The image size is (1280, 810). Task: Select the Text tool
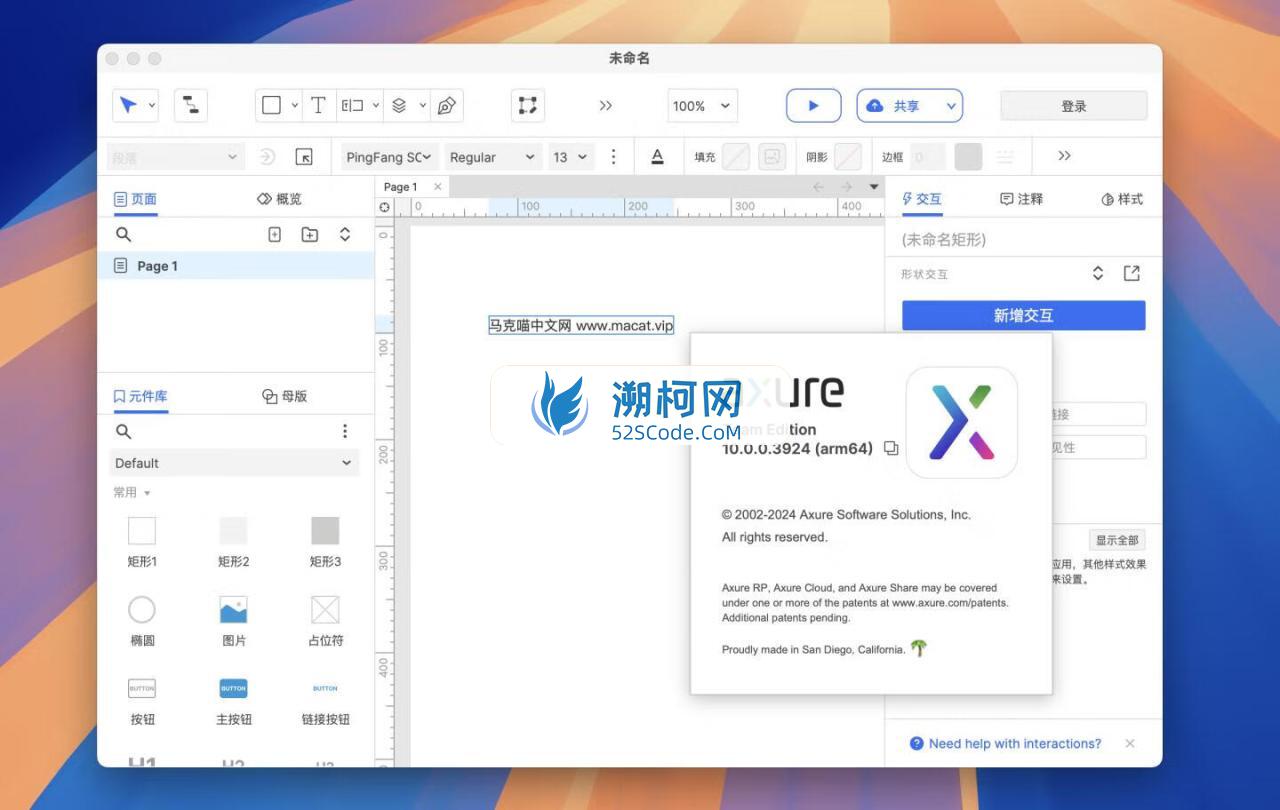click(318, 105)
